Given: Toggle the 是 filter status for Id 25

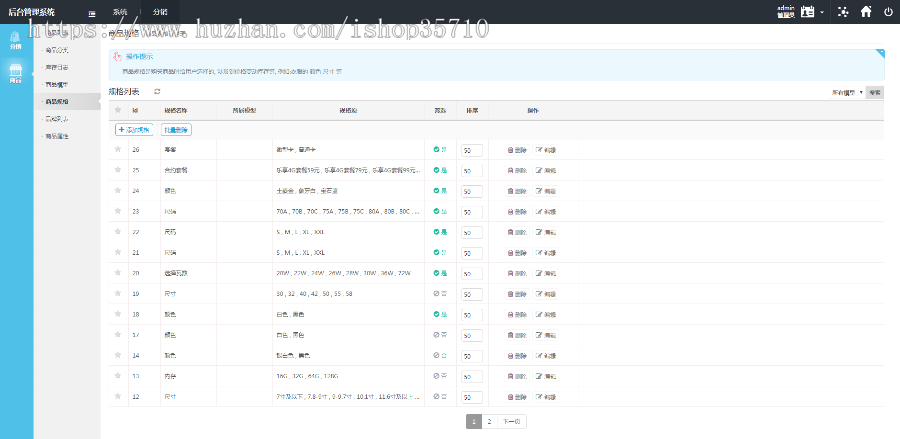Looking at the screenshot, I should point(440,170).
